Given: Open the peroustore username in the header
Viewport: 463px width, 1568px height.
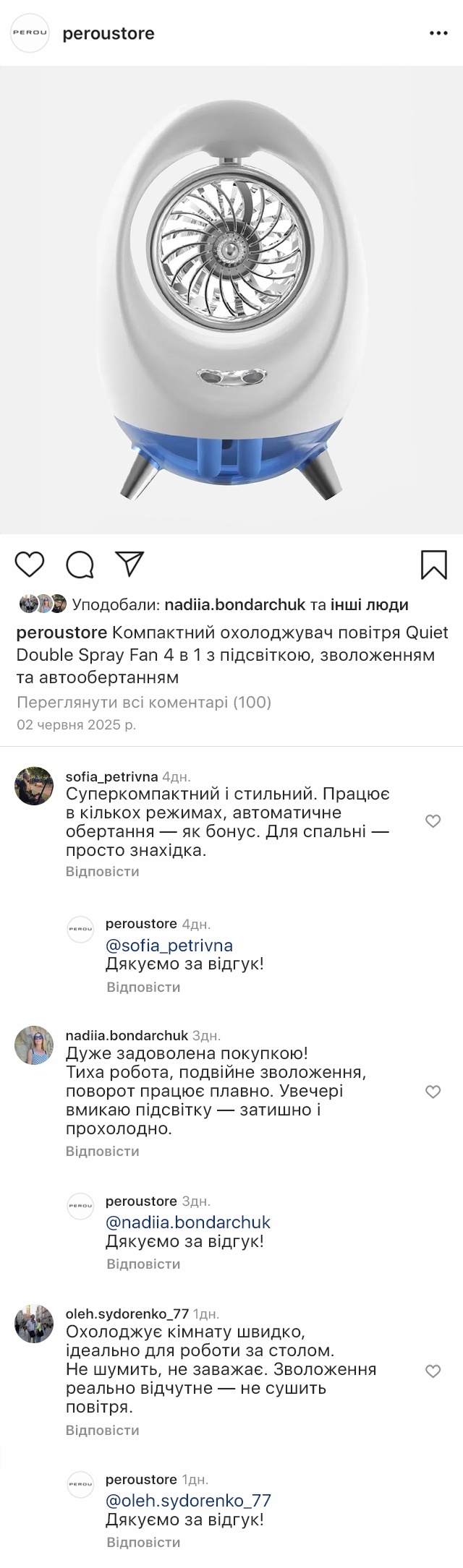Looking at the screenshot, I should tap(109, 33).
